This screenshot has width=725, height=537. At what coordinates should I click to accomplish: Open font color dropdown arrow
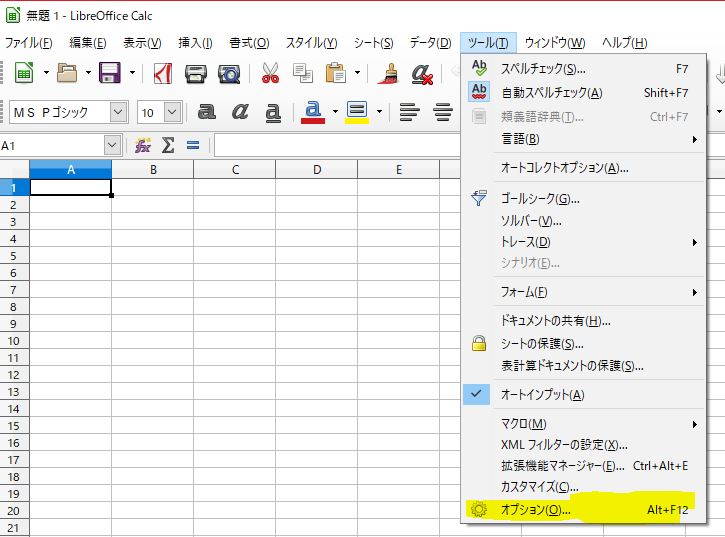click(x=335, y=112)
